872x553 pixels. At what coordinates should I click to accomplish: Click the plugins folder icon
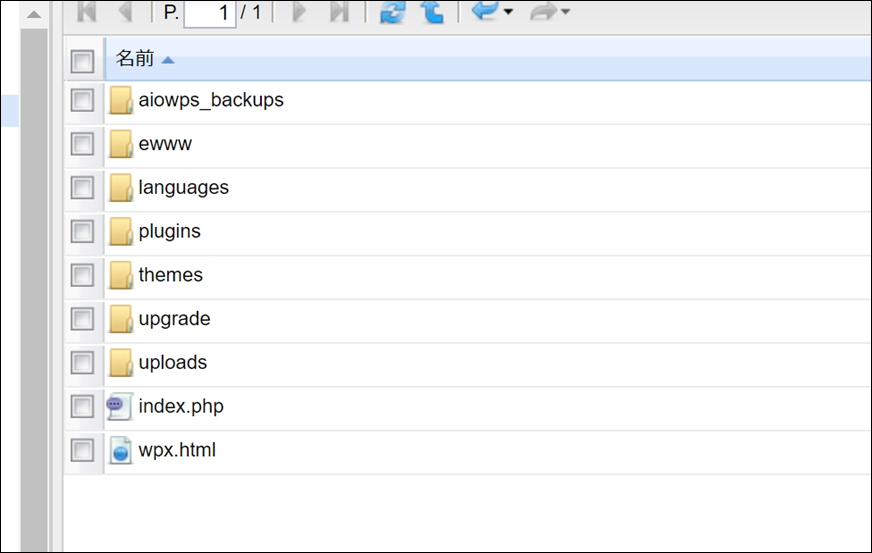(121, 231)
